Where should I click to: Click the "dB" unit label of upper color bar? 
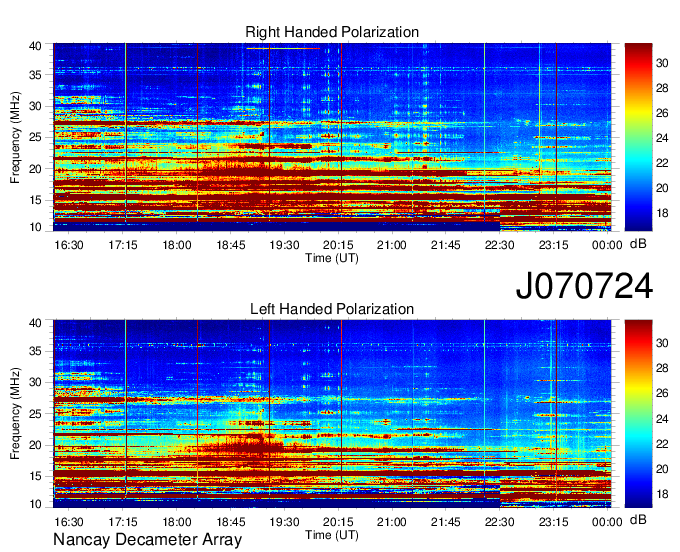click(x=638, y=244)
